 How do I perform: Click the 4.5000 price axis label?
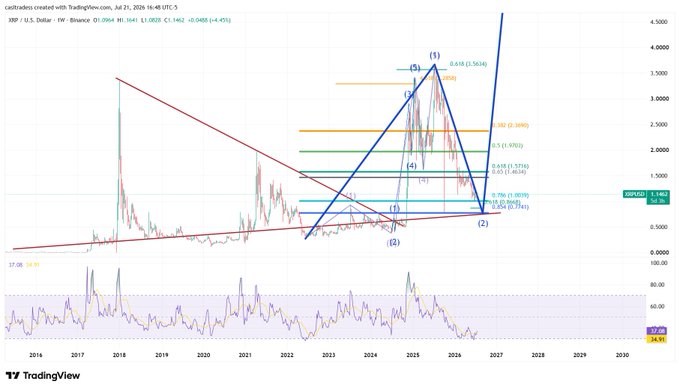click(659, 22)
